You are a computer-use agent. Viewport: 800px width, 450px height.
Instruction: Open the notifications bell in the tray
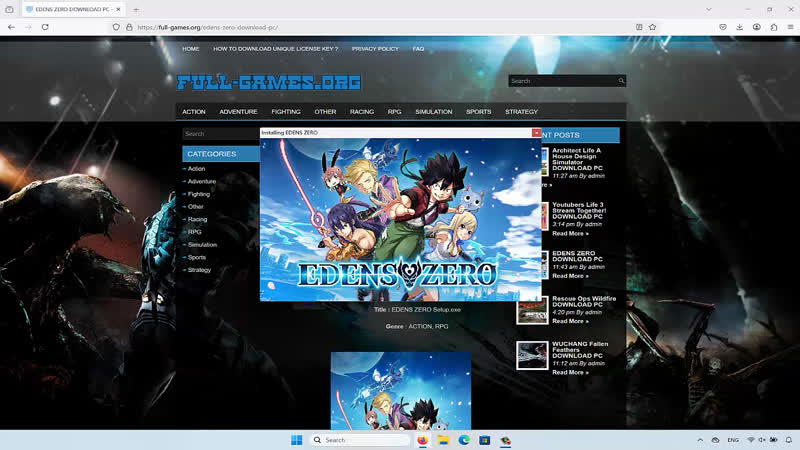click(789, 440)
